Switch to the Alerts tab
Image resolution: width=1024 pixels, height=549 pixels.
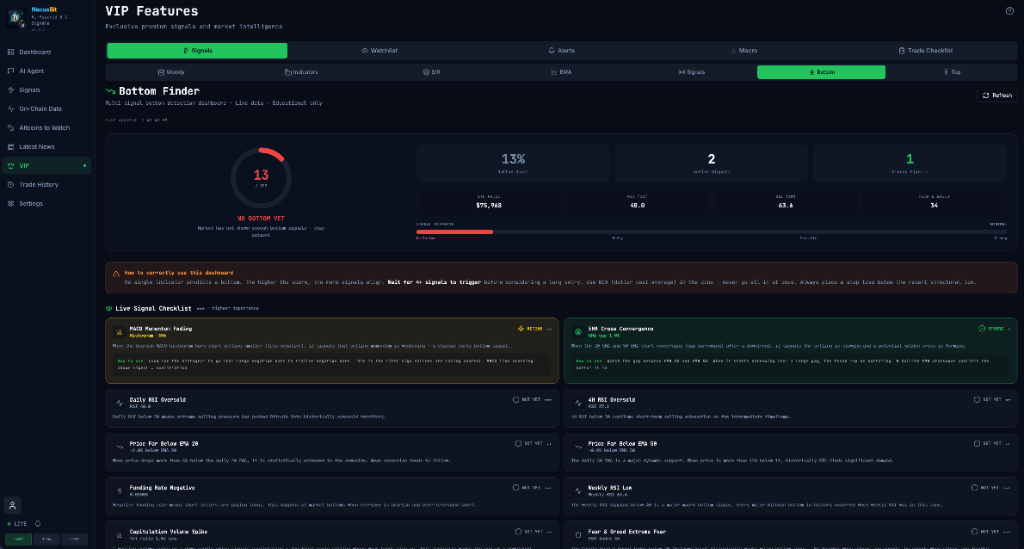pyautogui.click(x=562, y=50)
